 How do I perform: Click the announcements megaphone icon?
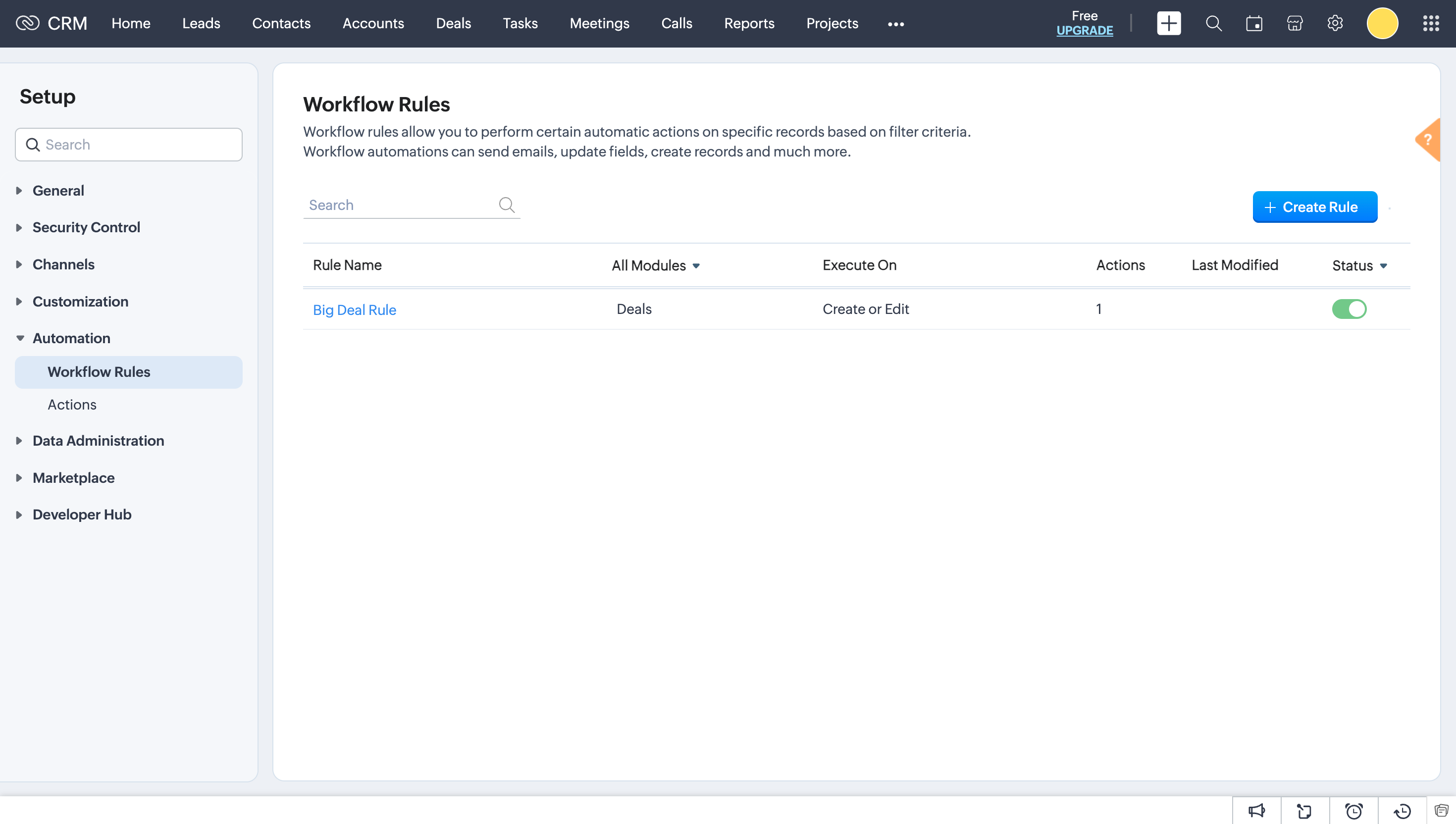pos(1256,811)
